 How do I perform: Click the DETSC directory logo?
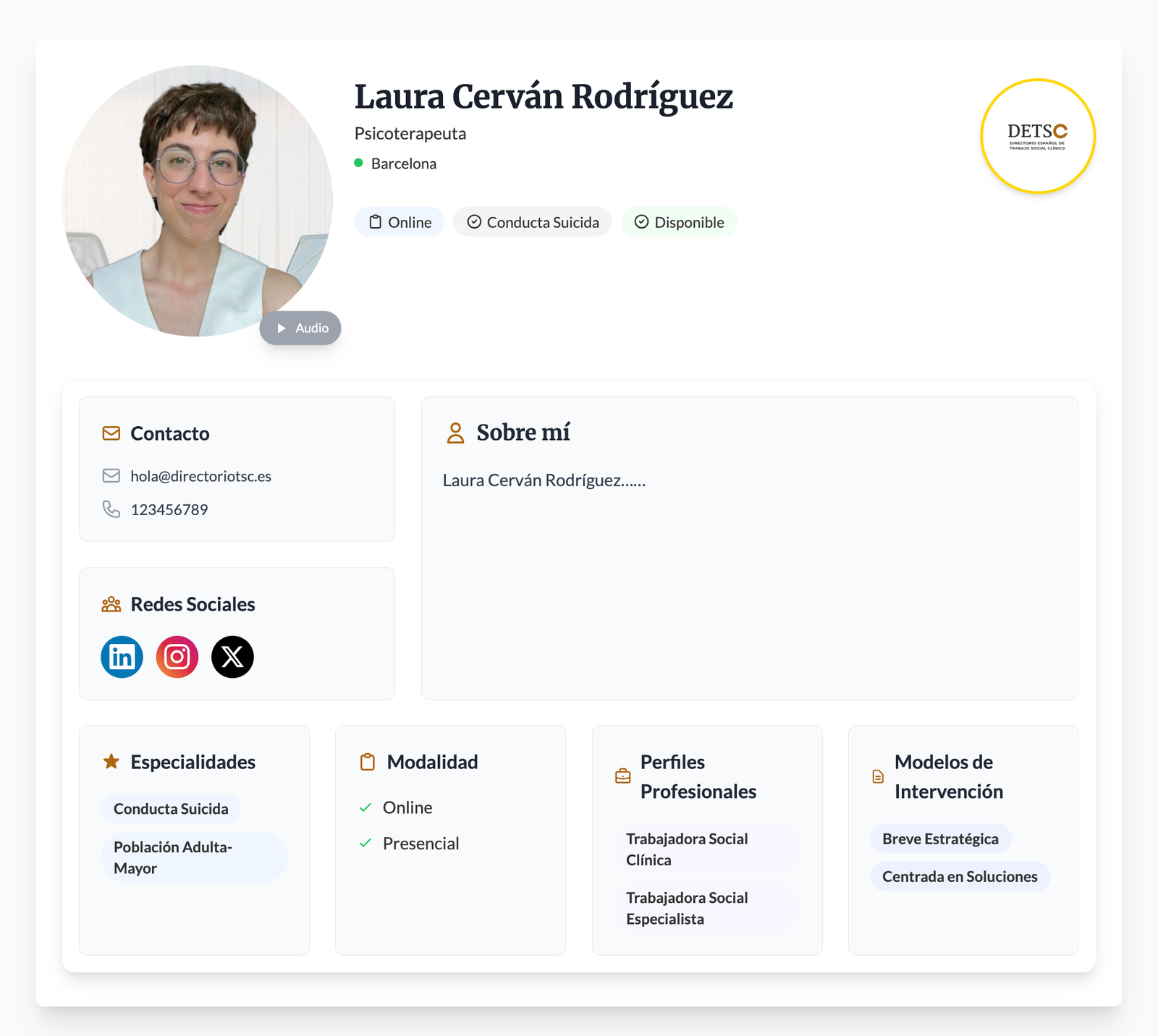pos(1037,136)
